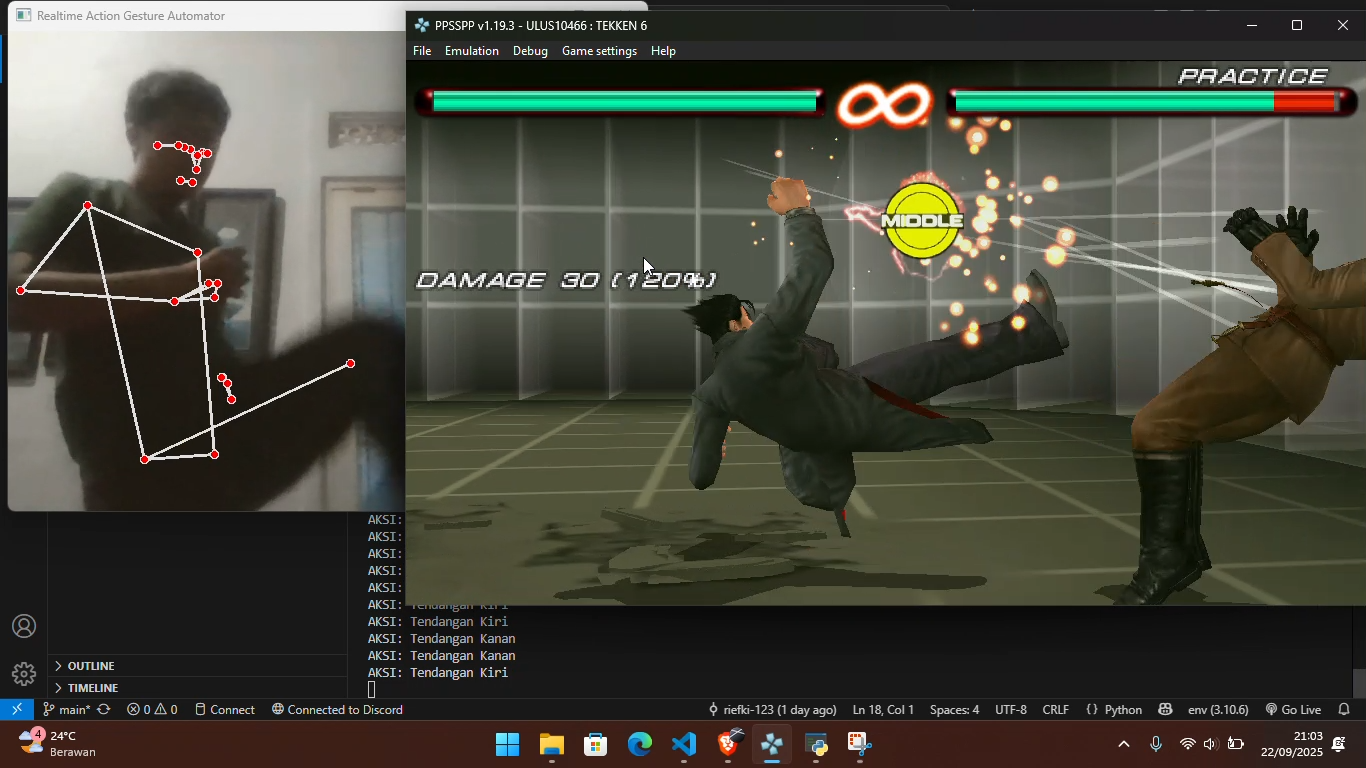
Task: Open the VS Code Accounts icon
Action: (24, 627)
